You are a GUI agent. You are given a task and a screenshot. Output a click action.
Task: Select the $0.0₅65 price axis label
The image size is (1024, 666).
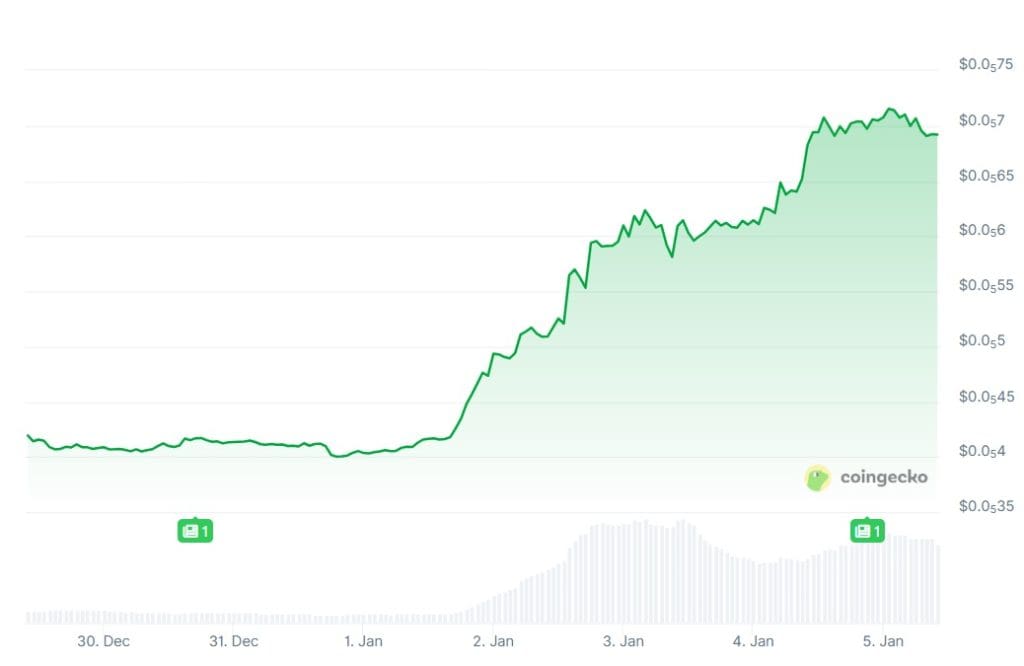point(986,176)
